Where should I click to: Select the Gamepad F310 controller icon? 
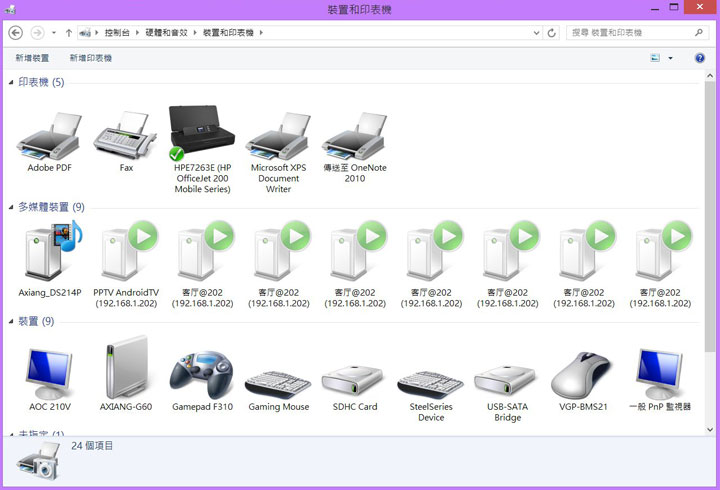pyautogui.click(x=202, y=376)
